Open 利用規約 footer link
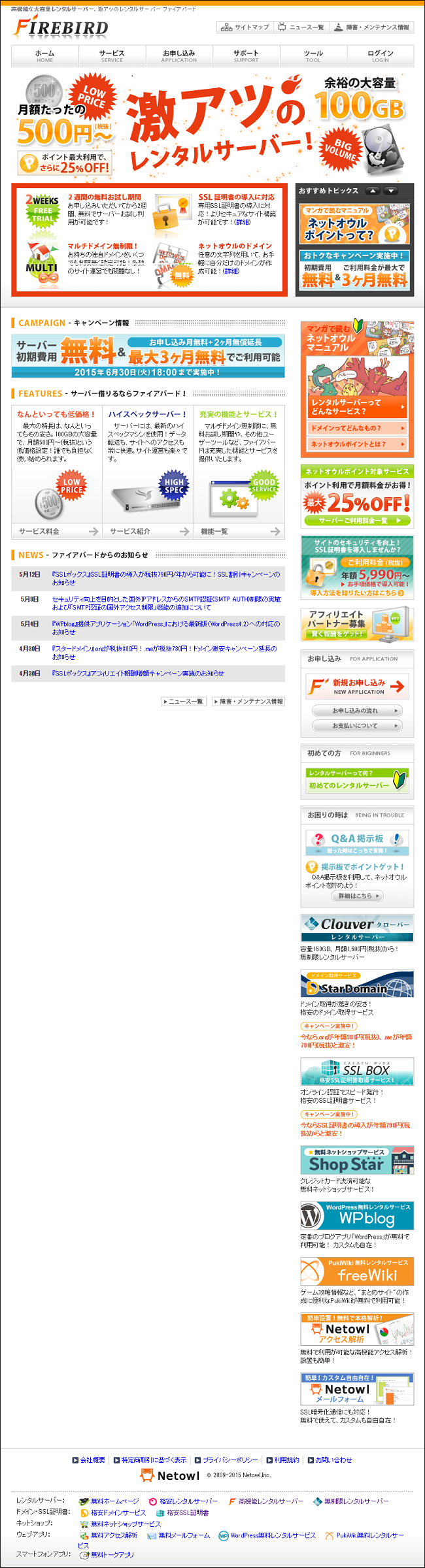The width and height of the screenshot is (425, 1568). (282, 1460)
